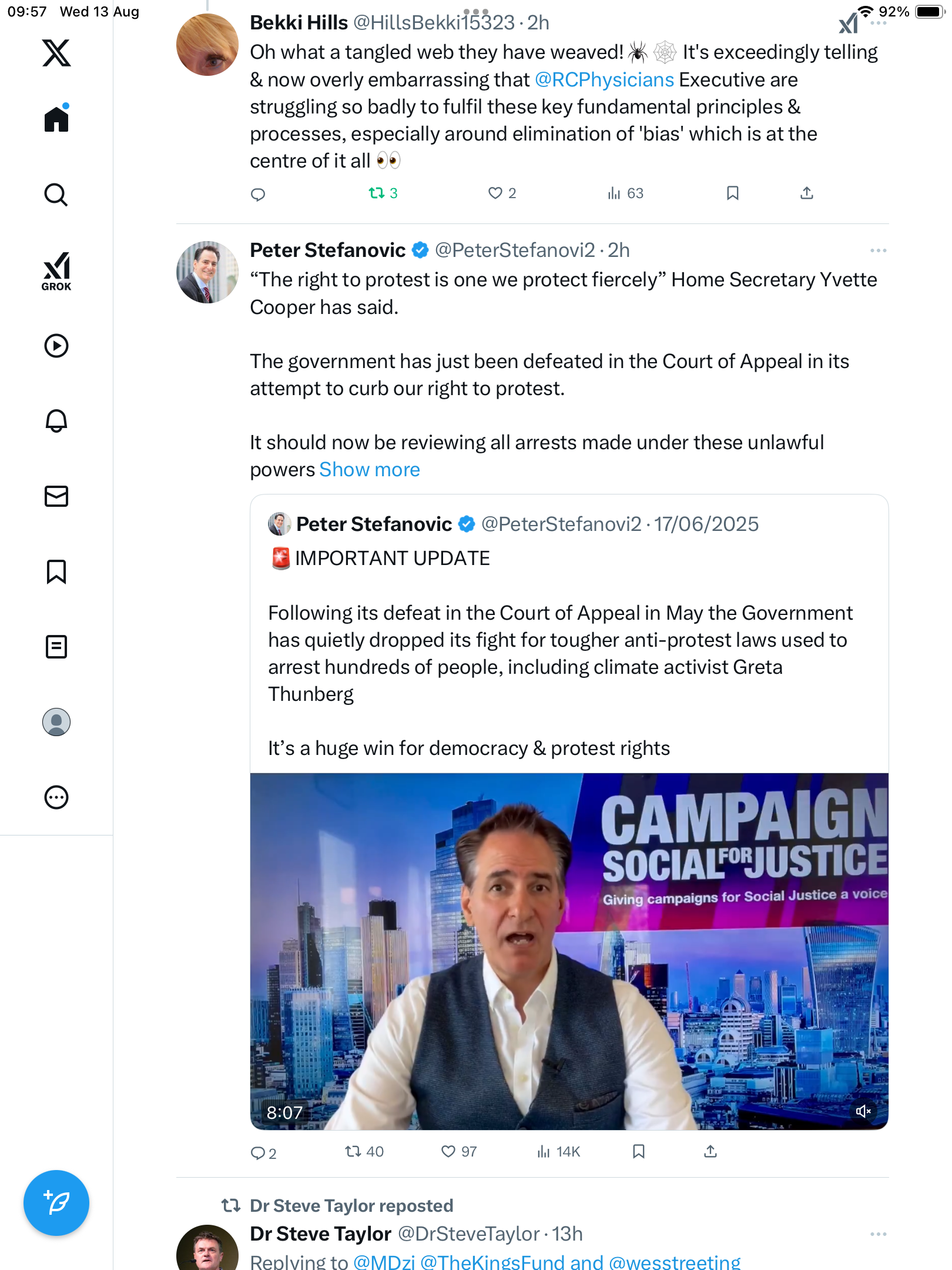Open more options on Peter Stefanovic's post
Image resolution: width=952 pixels, height=1270 pixels.
coord(878,250)
